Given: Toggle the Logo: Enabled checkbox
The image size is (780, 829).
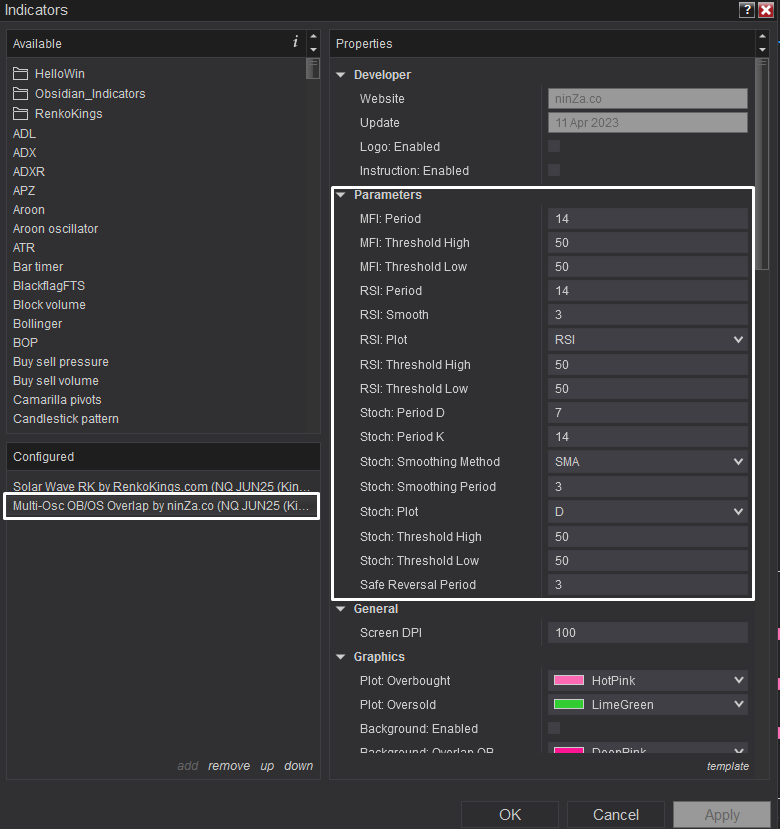Looking at the screenshot, I should coord(554,146).
